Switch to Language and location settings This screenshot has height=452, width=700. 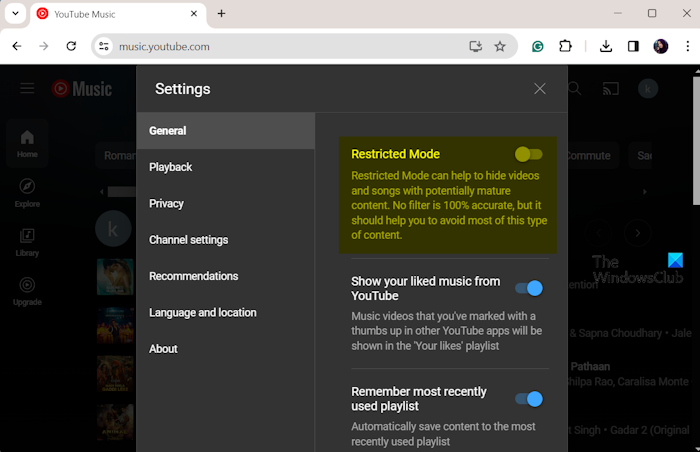click(203, 312)
